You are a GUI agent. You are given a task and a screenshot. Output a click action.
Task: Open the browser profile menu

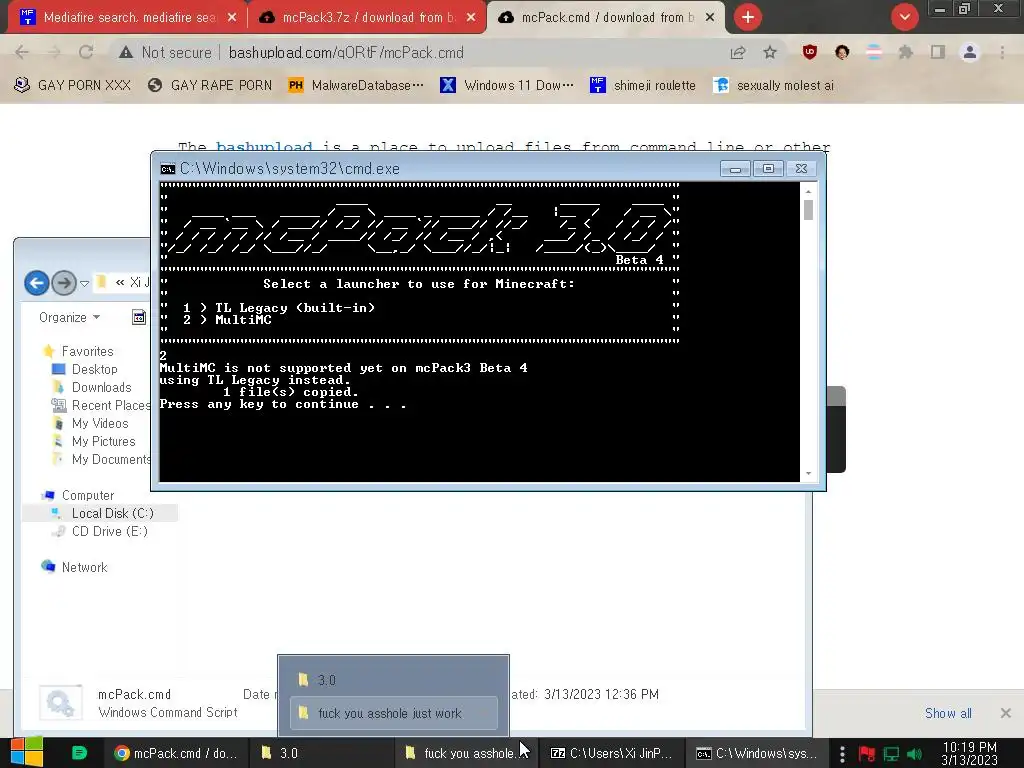(x=970, y=52)
